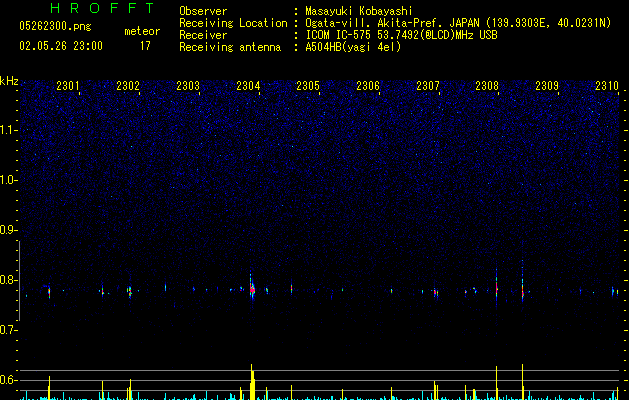This screenshot has width=629, height=400.
Task: Click the 2304 time marker
Action: pyautogui.click(x=248, y=86)
